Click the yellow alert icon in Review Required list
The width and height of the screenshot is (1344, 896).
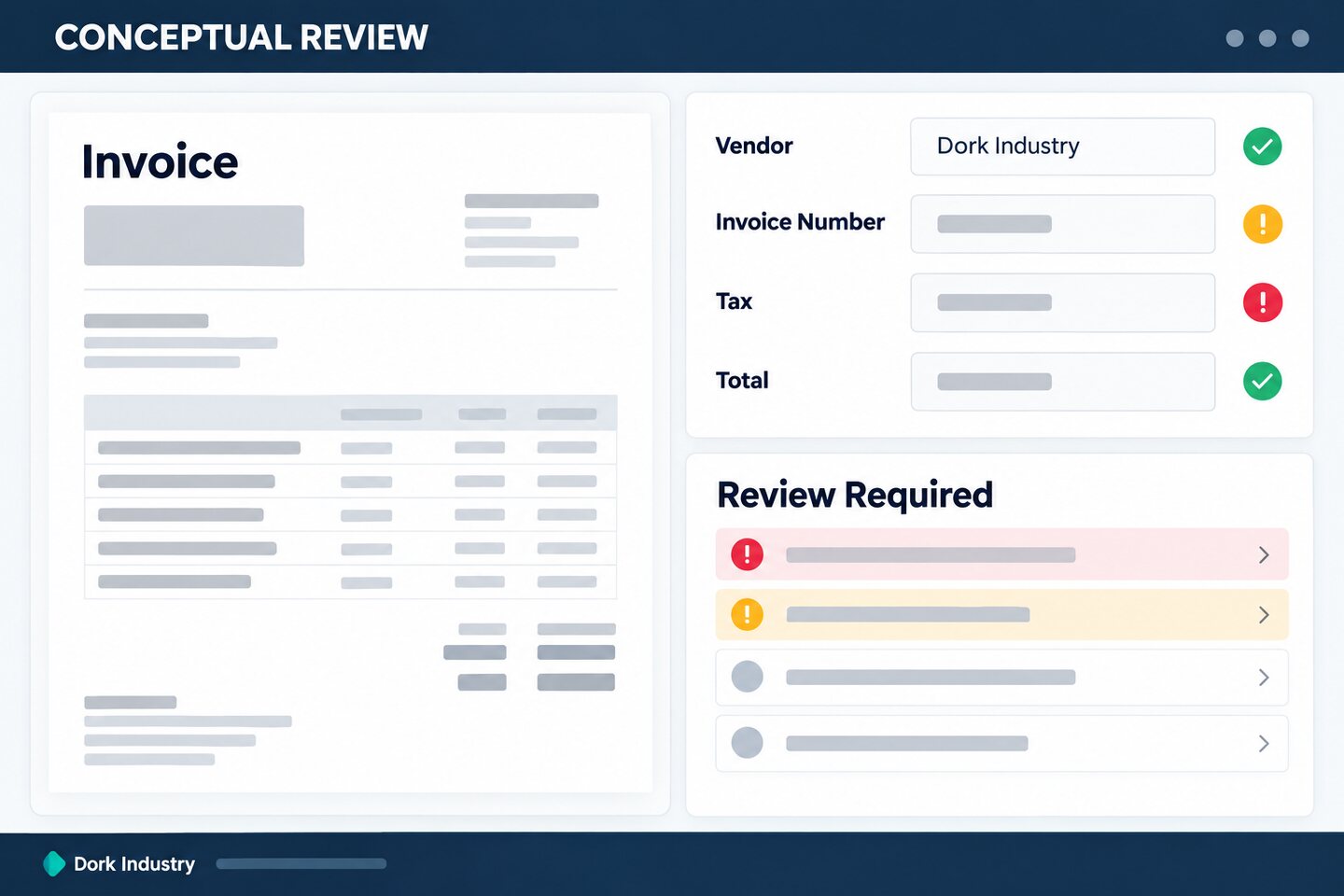point(747,614)
